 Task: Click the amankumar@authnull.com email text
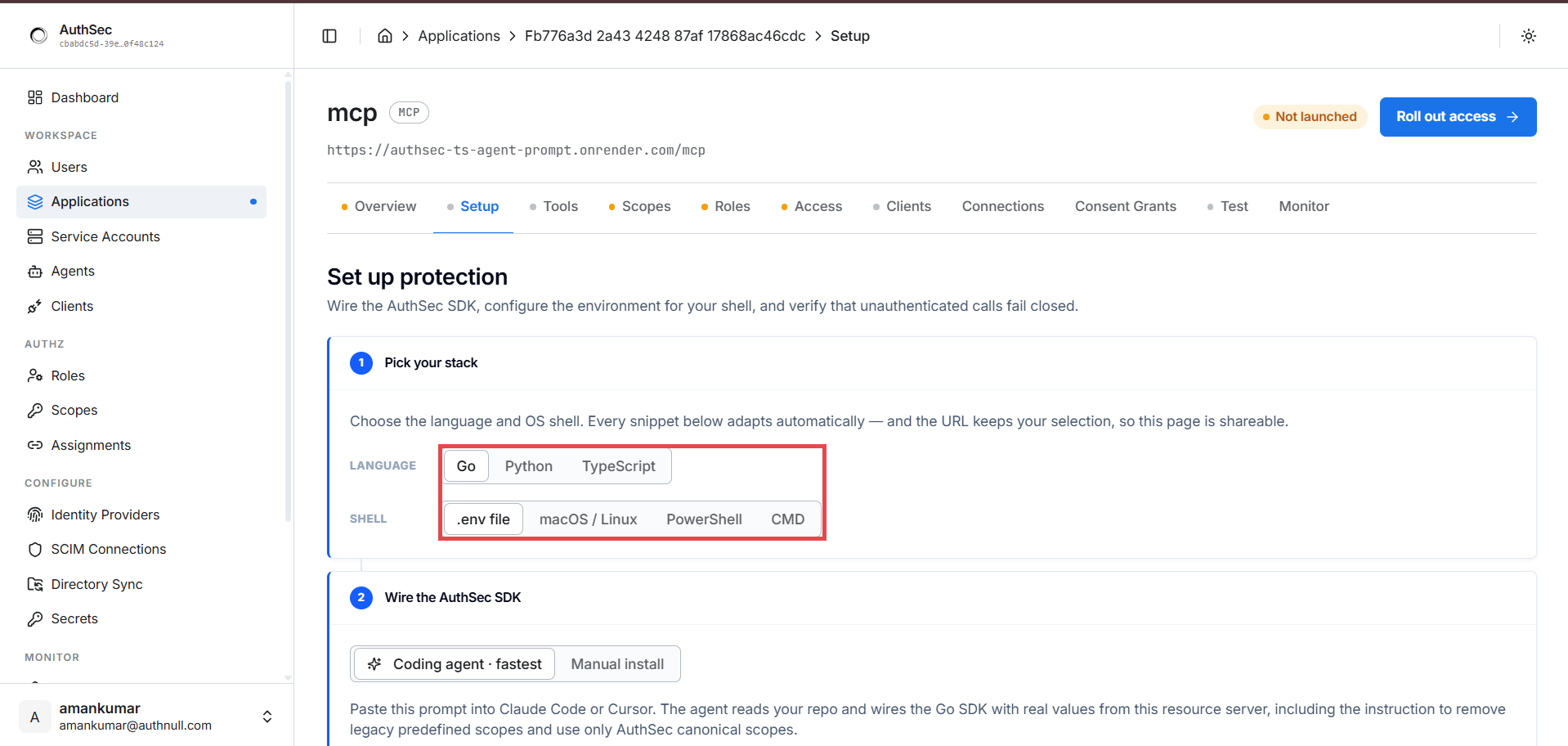135,726
